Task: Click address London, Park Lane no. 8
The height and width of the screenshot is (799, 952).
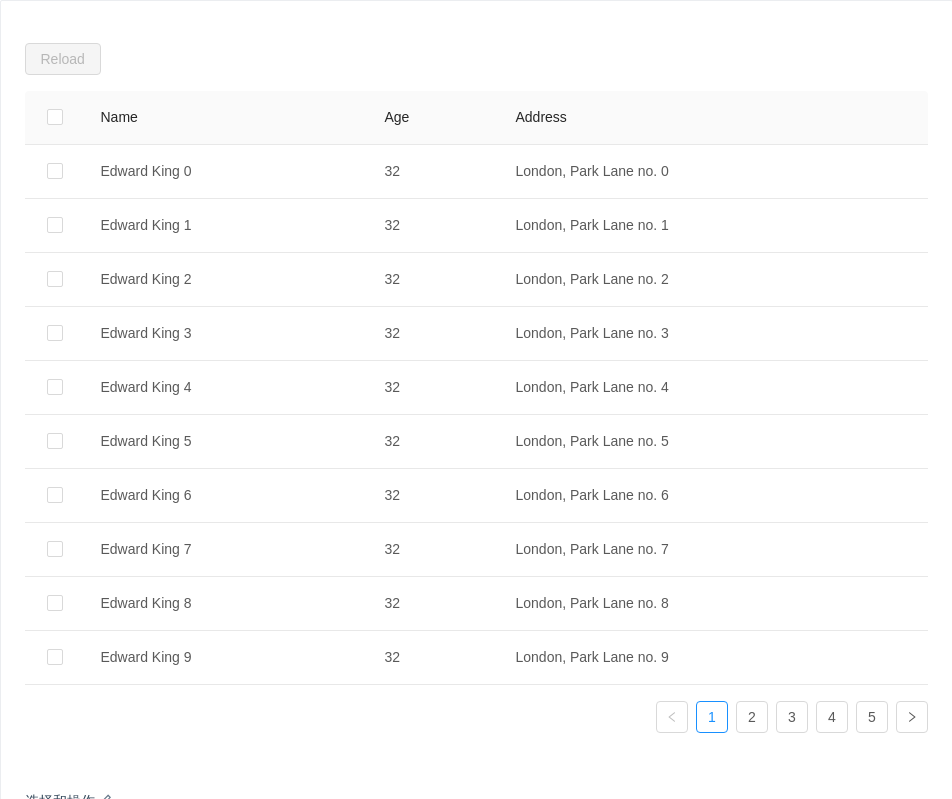Action: point(592,604)
